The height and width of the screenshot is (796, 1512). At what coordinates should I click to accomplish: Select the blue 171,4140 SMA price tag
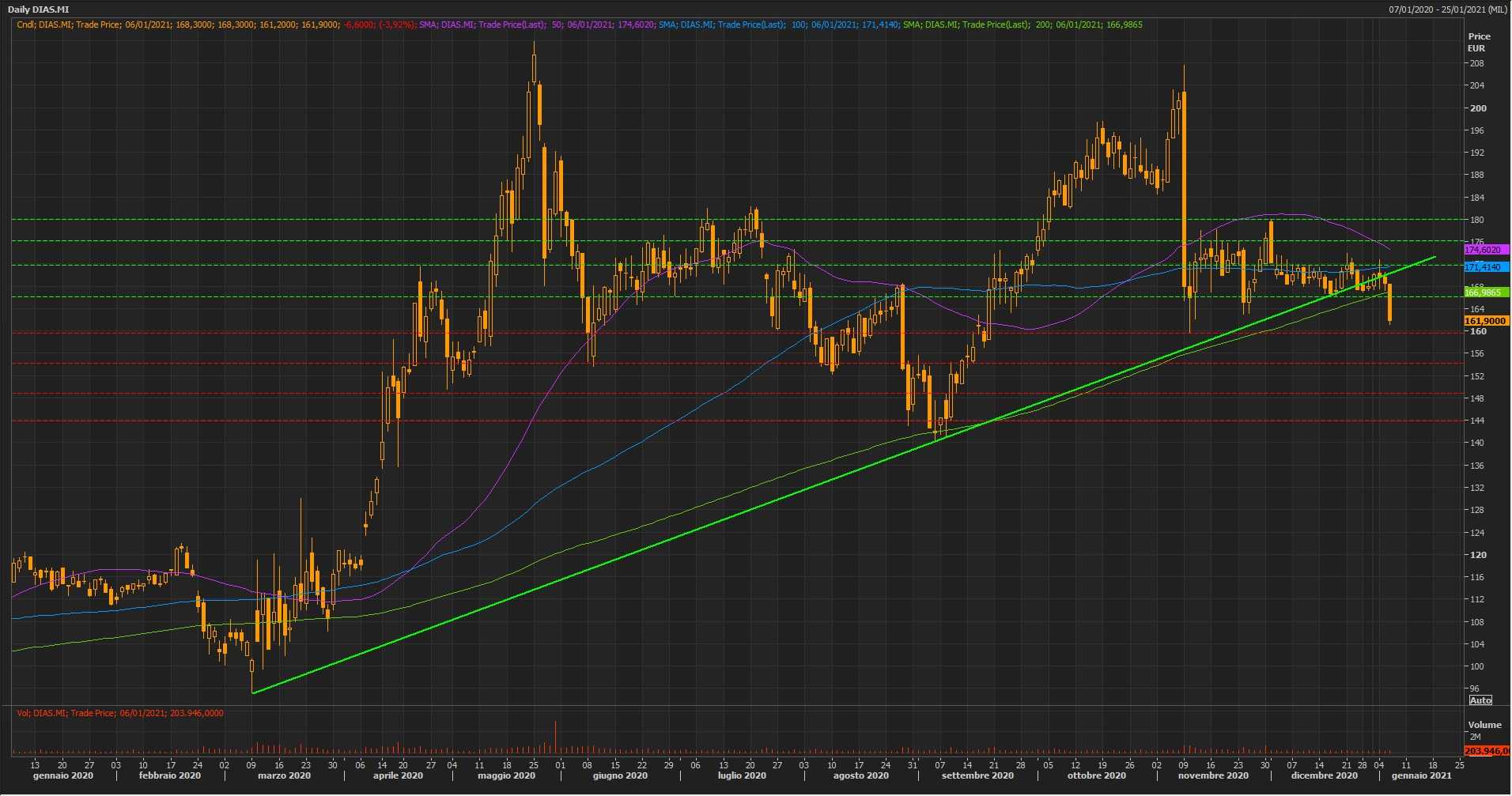click(1485, 267)
